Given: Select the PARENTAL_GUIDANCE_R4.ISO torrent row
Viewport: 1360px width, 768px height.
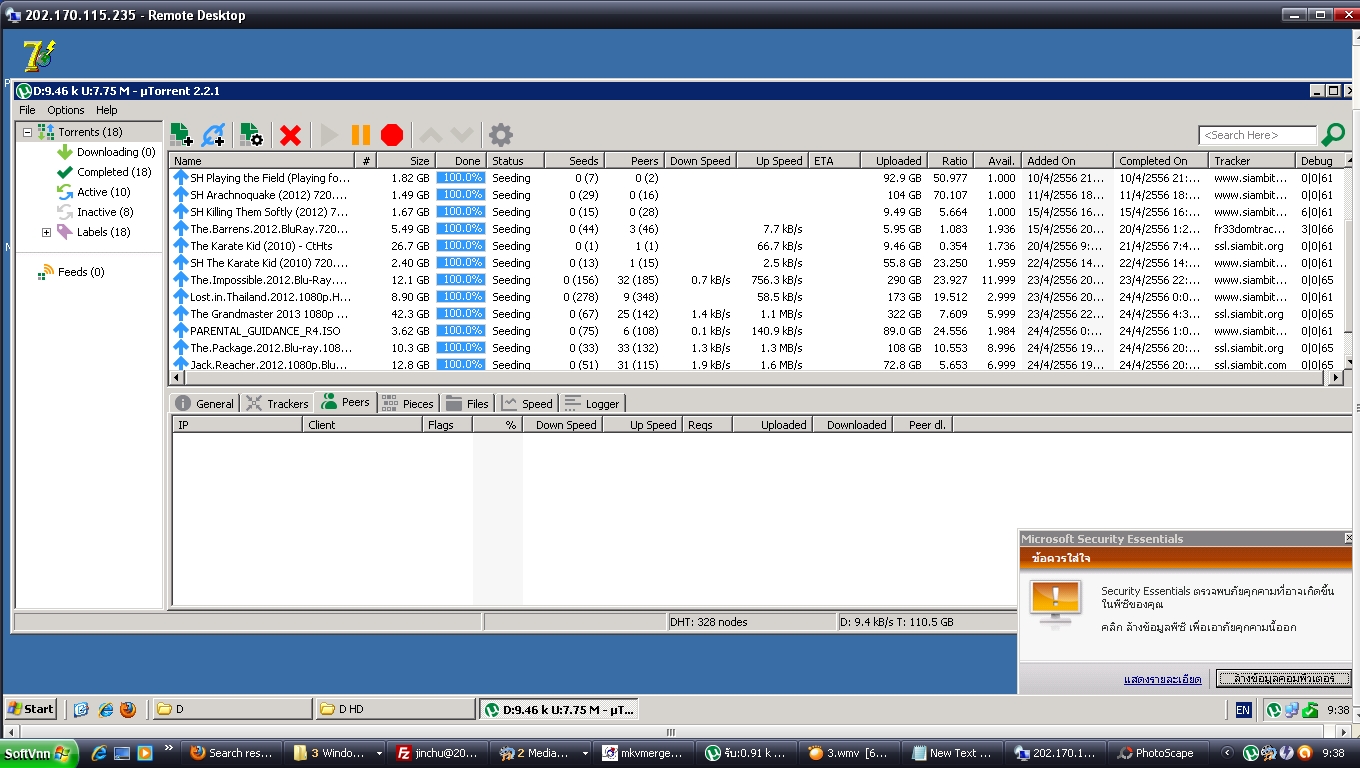Looking at the screenshot, I should click(x=757, y=331).
